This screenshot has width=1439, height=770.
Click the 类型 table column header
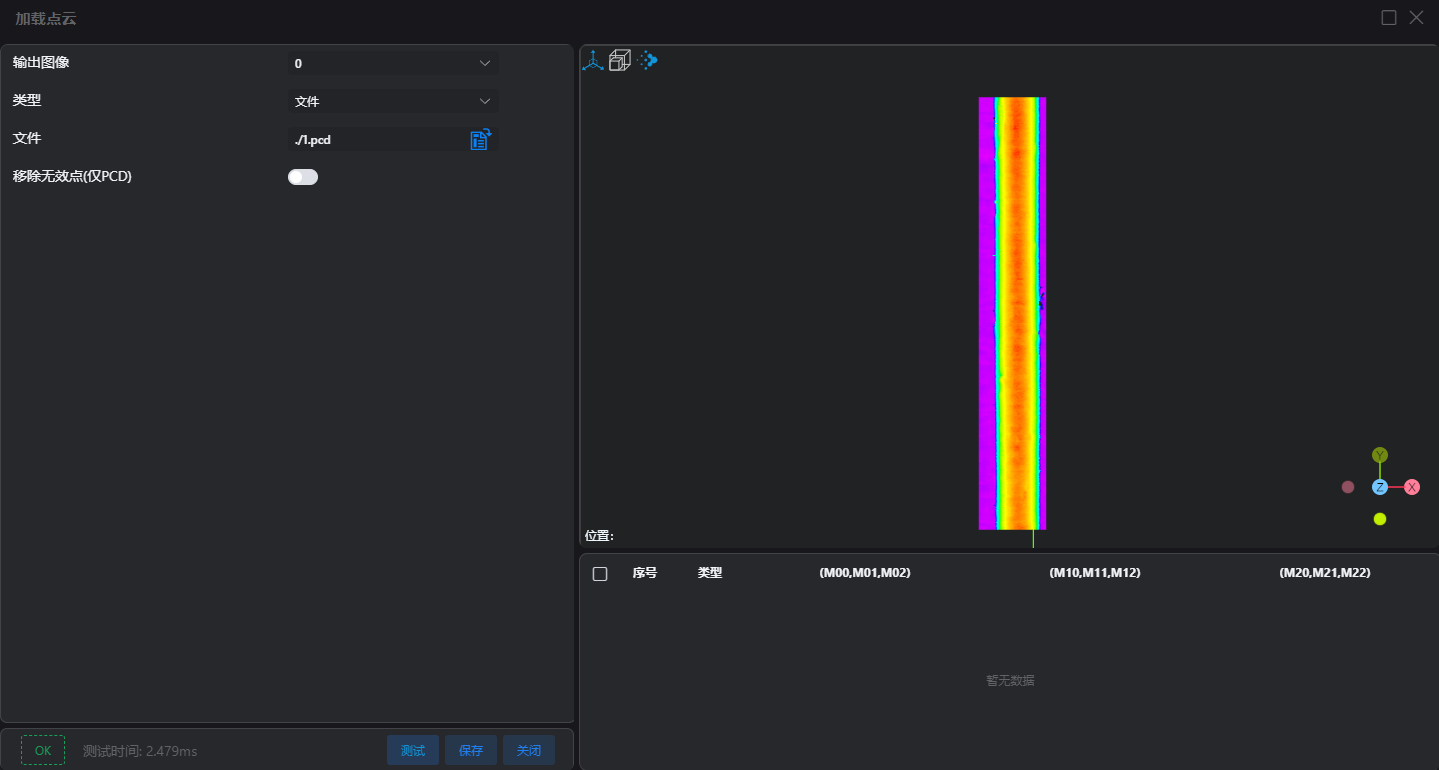(710, 573)
